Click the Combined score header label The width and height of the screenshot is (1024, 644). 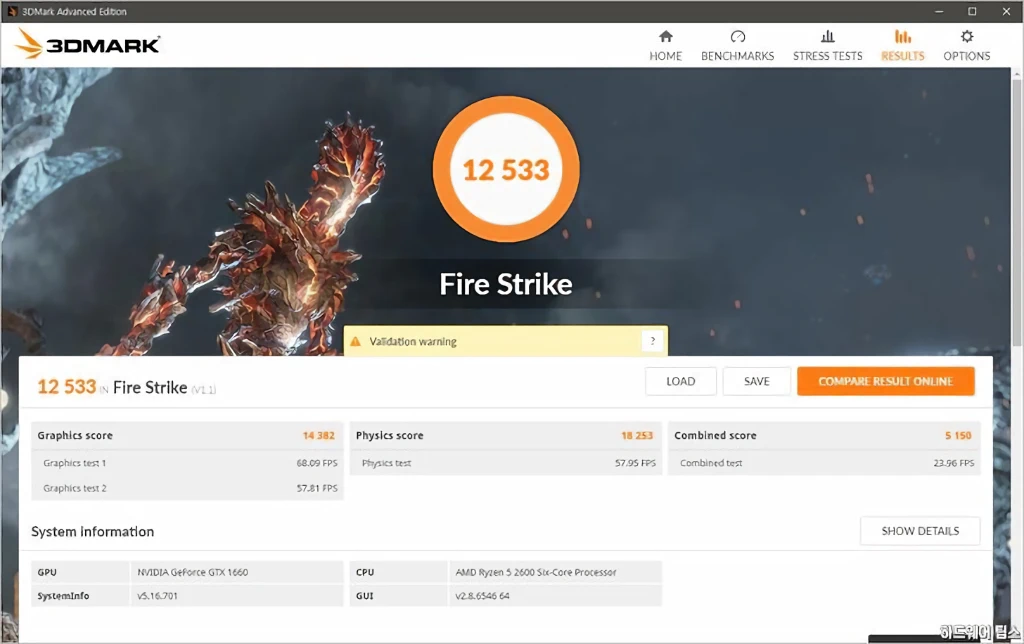click(715, 436)
